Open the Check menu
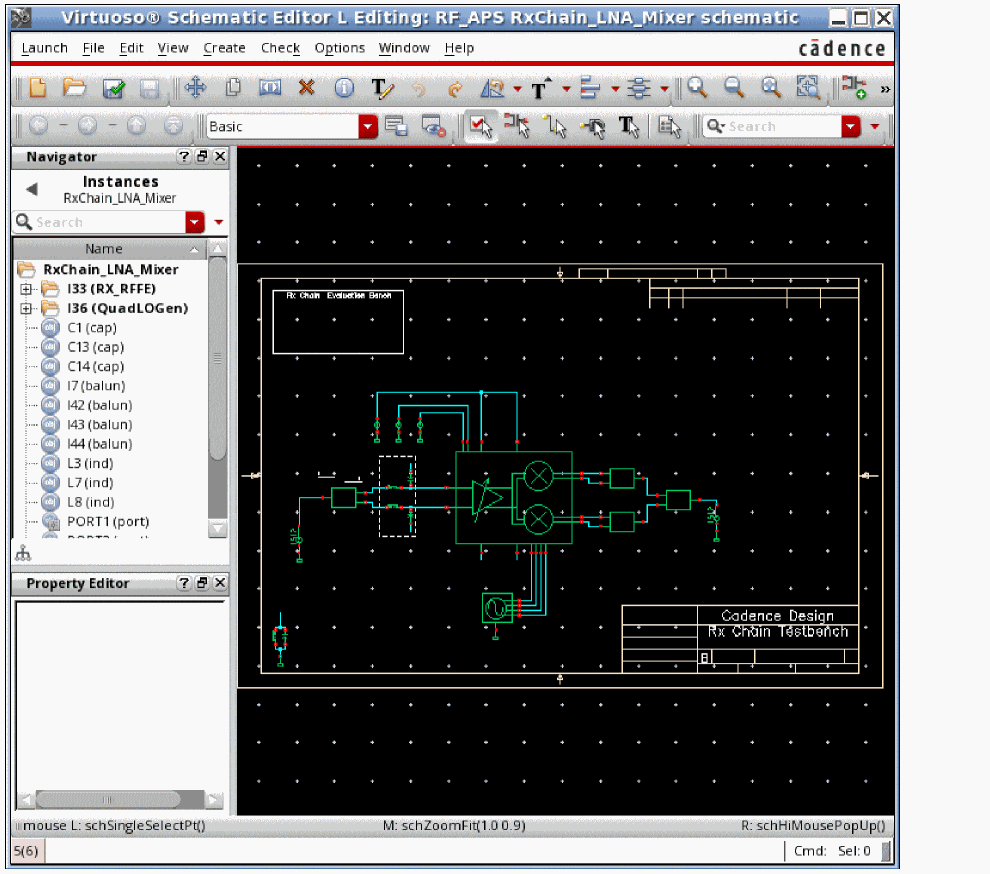Screen dimensions: 990x874 pyautogui.click(x=280, y=48)
